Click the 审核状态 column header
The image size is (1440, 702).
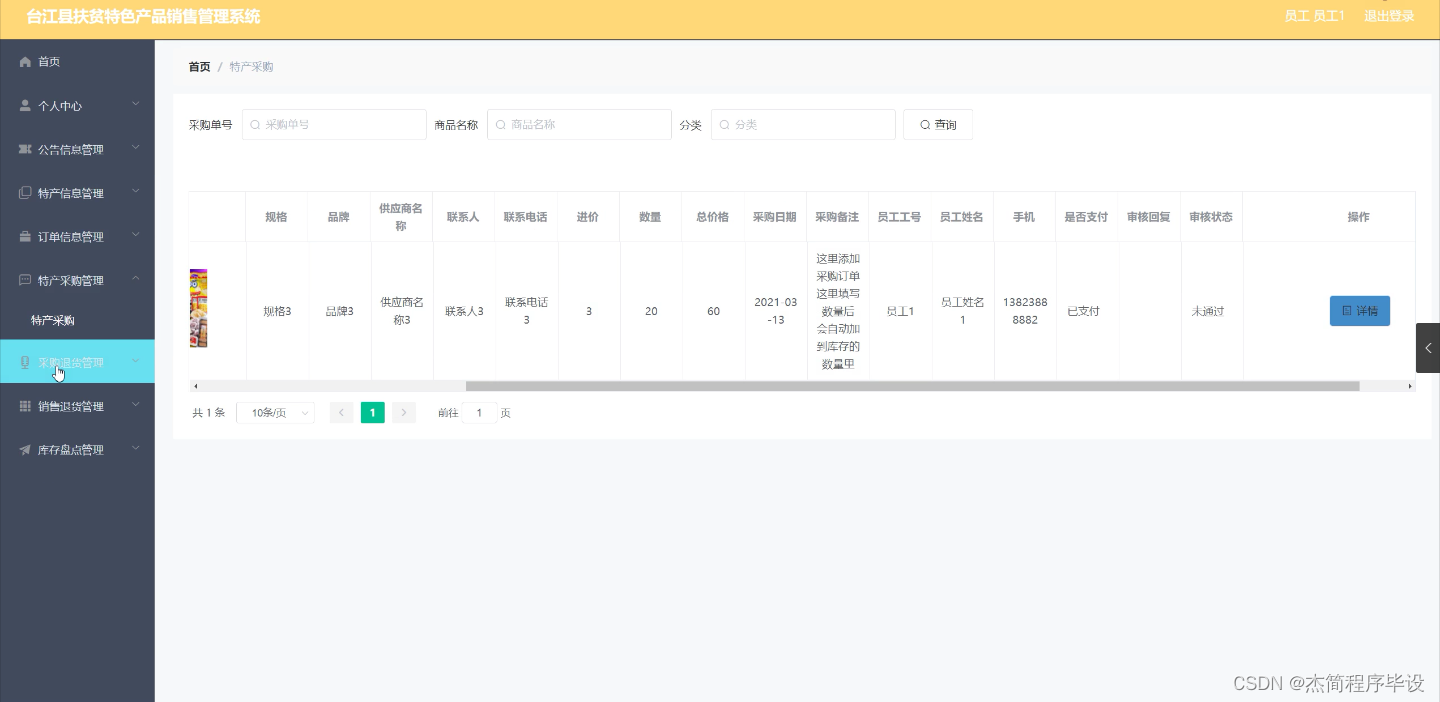[1211, 217]
